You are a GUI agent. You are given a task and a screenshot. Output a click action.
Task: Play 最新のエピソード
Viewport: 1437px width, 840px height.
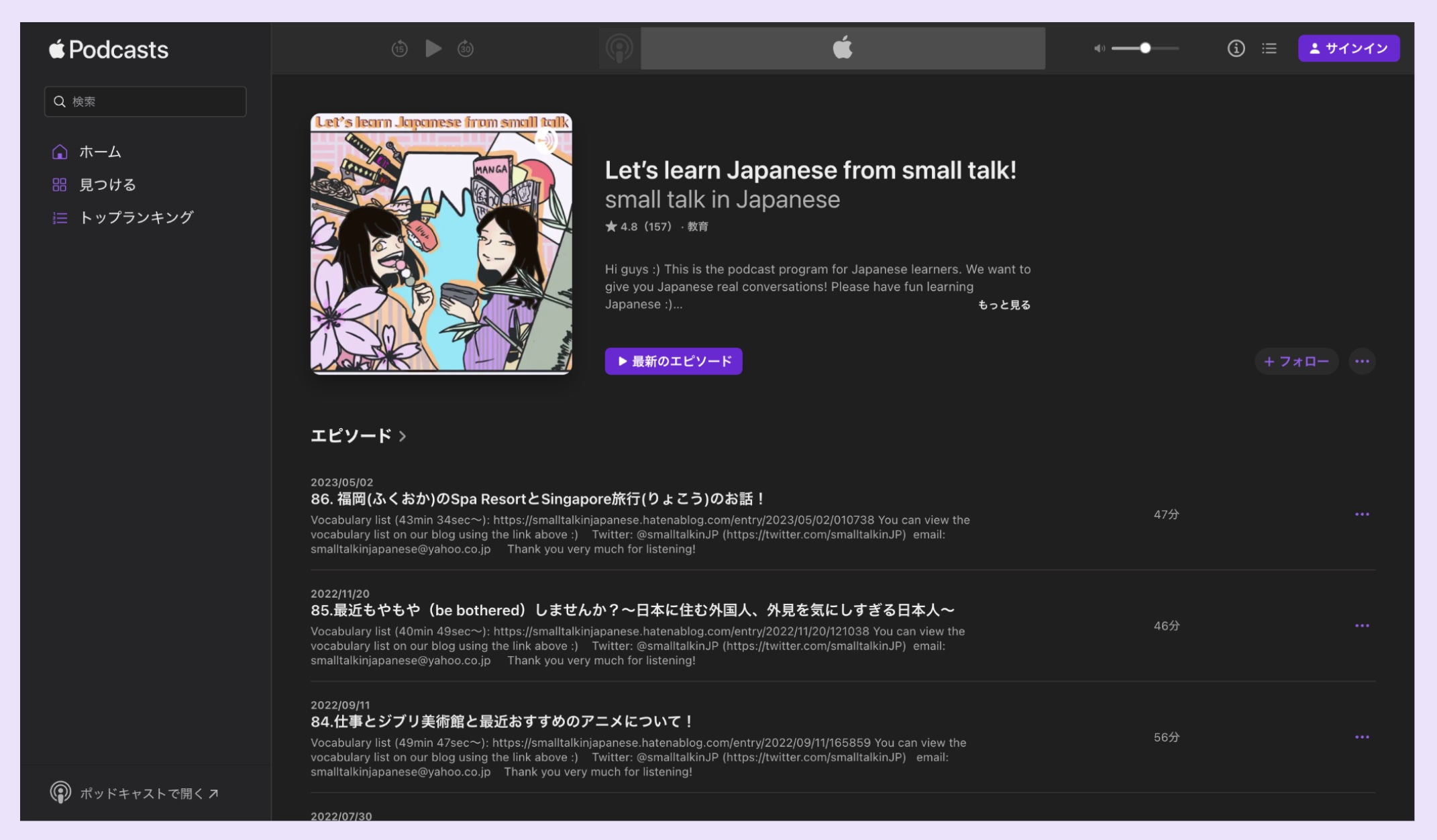pyautogui.click(x=674, y=361)
